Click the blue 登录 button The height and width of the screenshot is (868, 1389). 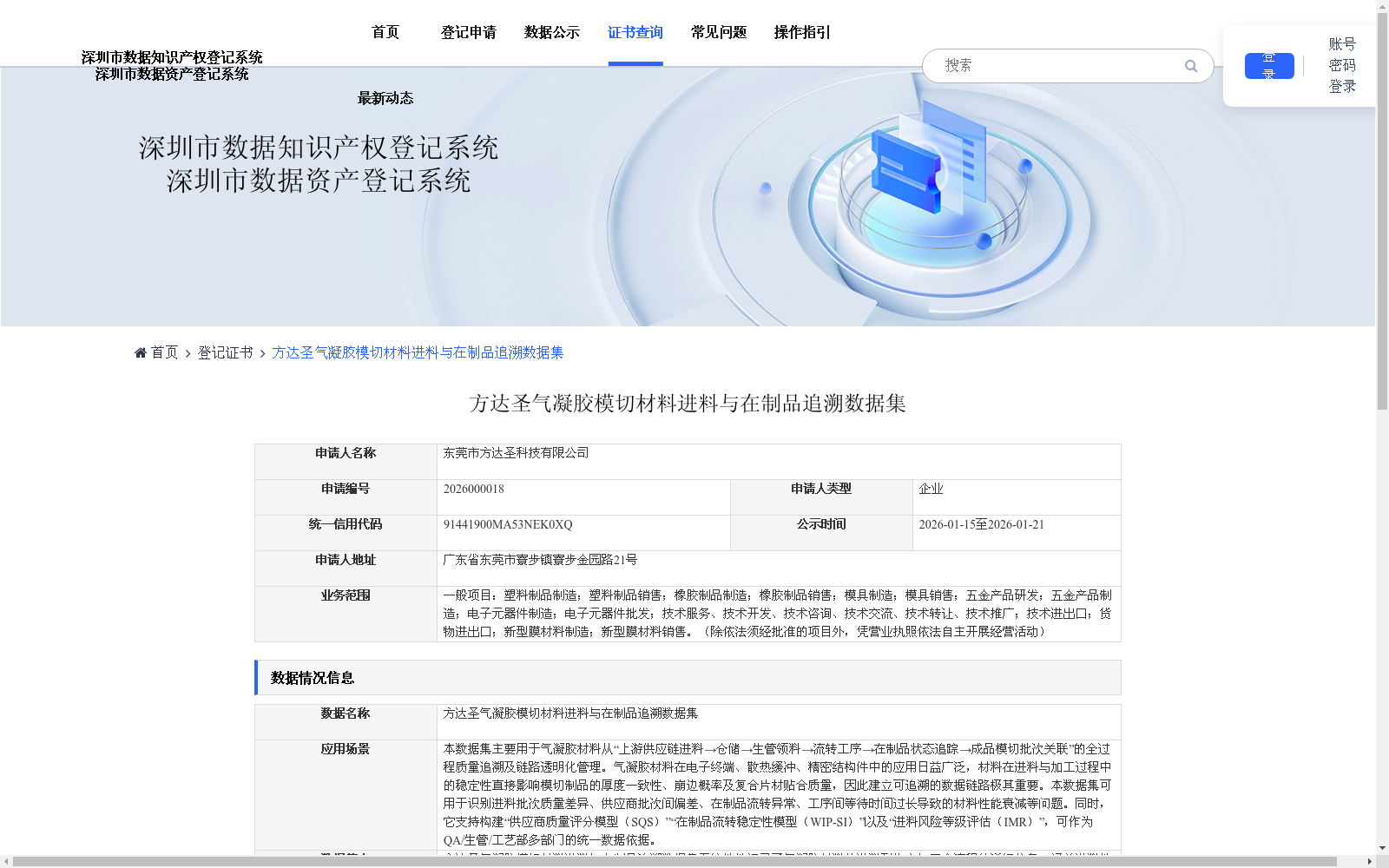click(x=1269, y=66)
